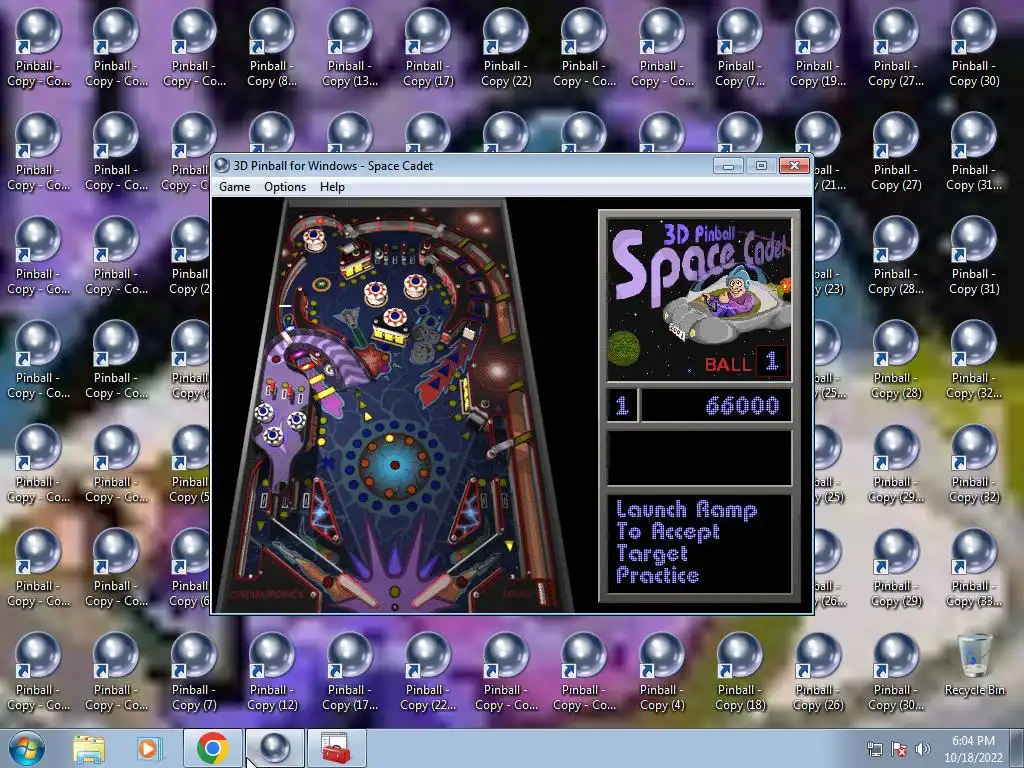
Task: Open Google Chrome from the taskbar
Action: click(212, 748)
